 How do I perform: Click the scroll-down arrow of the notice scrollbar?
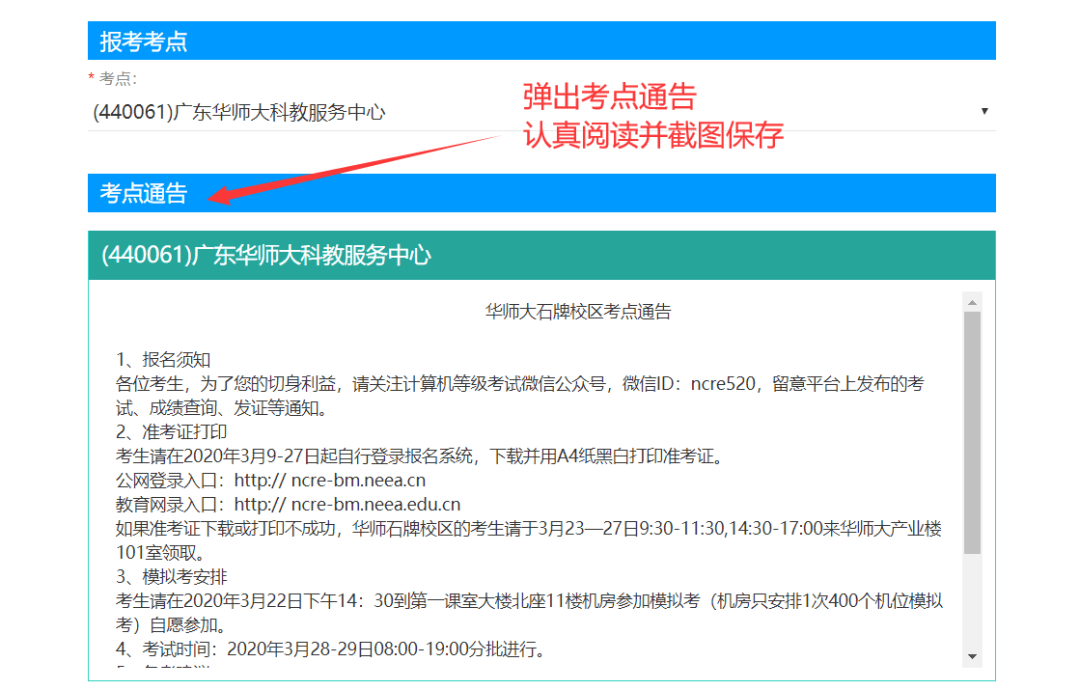pos(972,656)
